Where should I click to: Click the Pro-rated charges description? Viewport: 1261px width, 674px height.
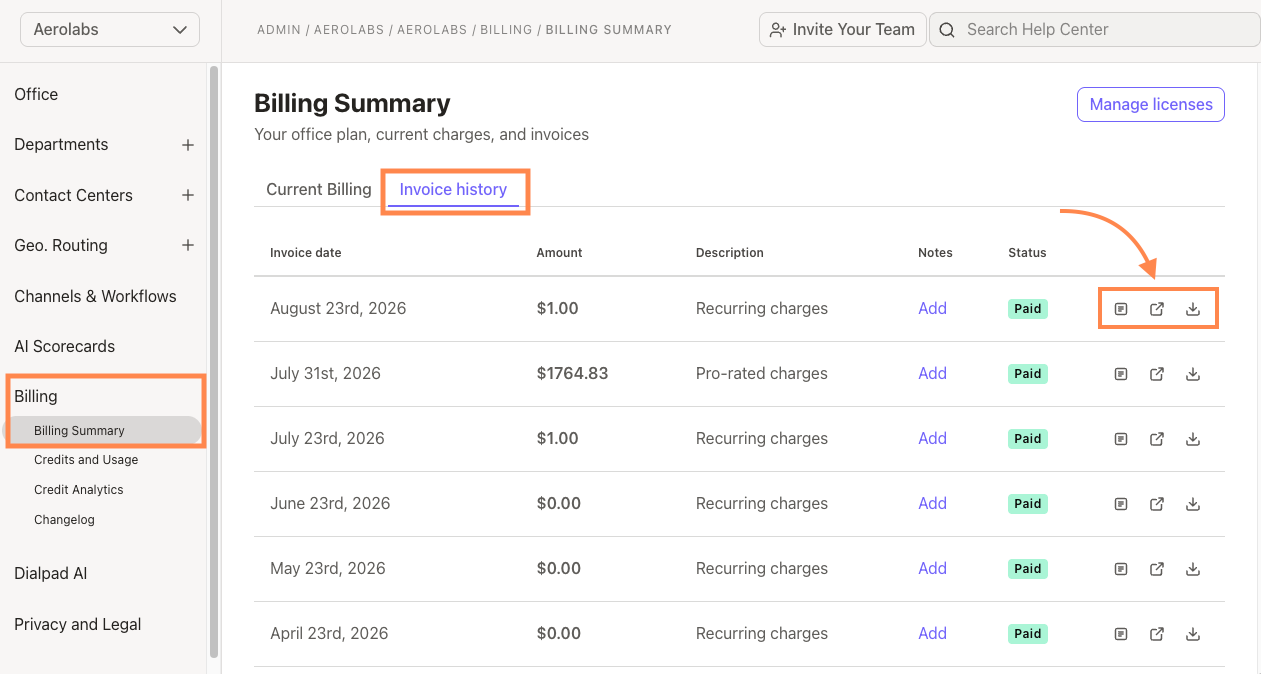(x=762, y=373)
